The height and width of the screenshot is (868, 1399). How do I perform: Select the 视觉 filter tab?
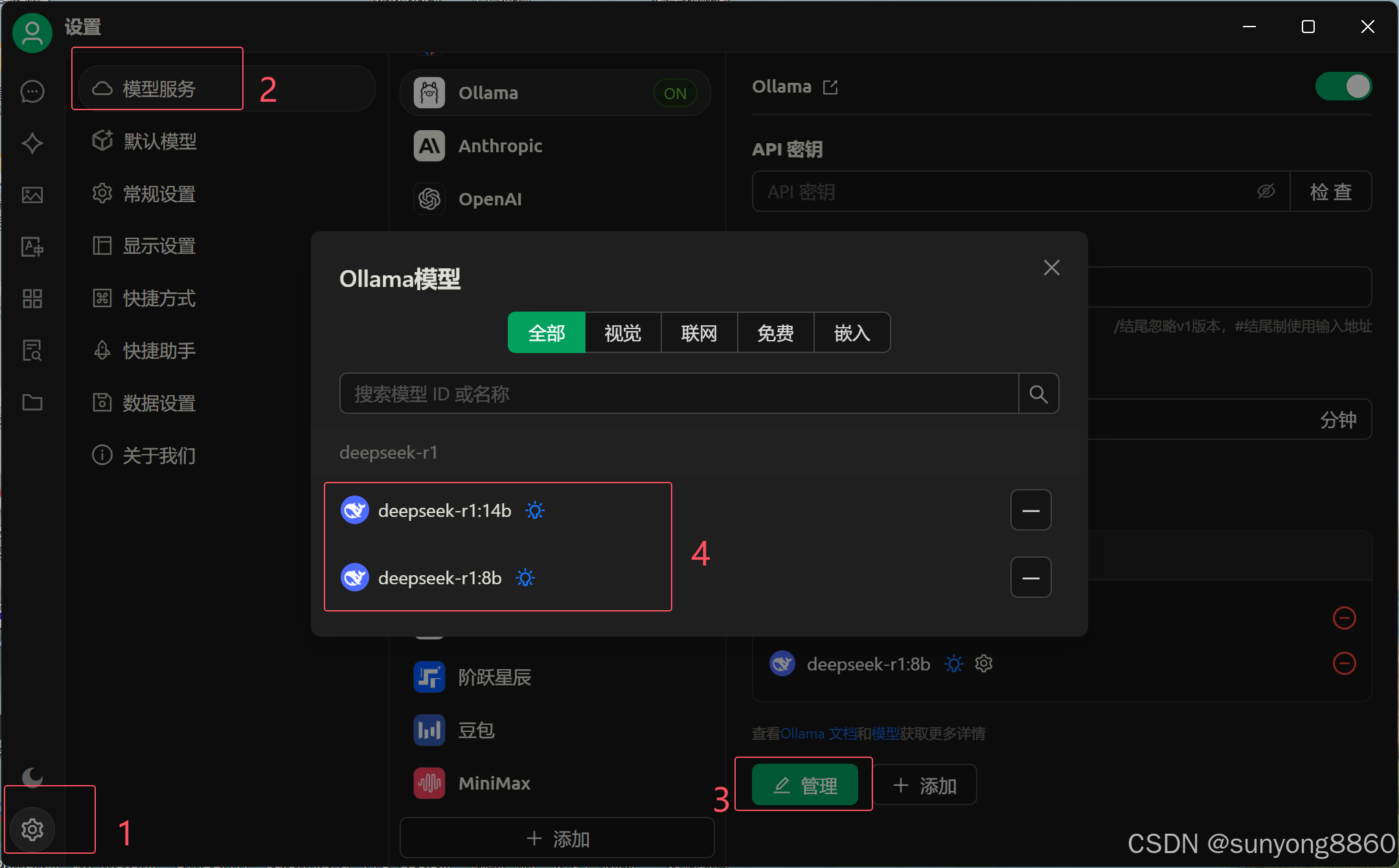click(x=622, y=333)
